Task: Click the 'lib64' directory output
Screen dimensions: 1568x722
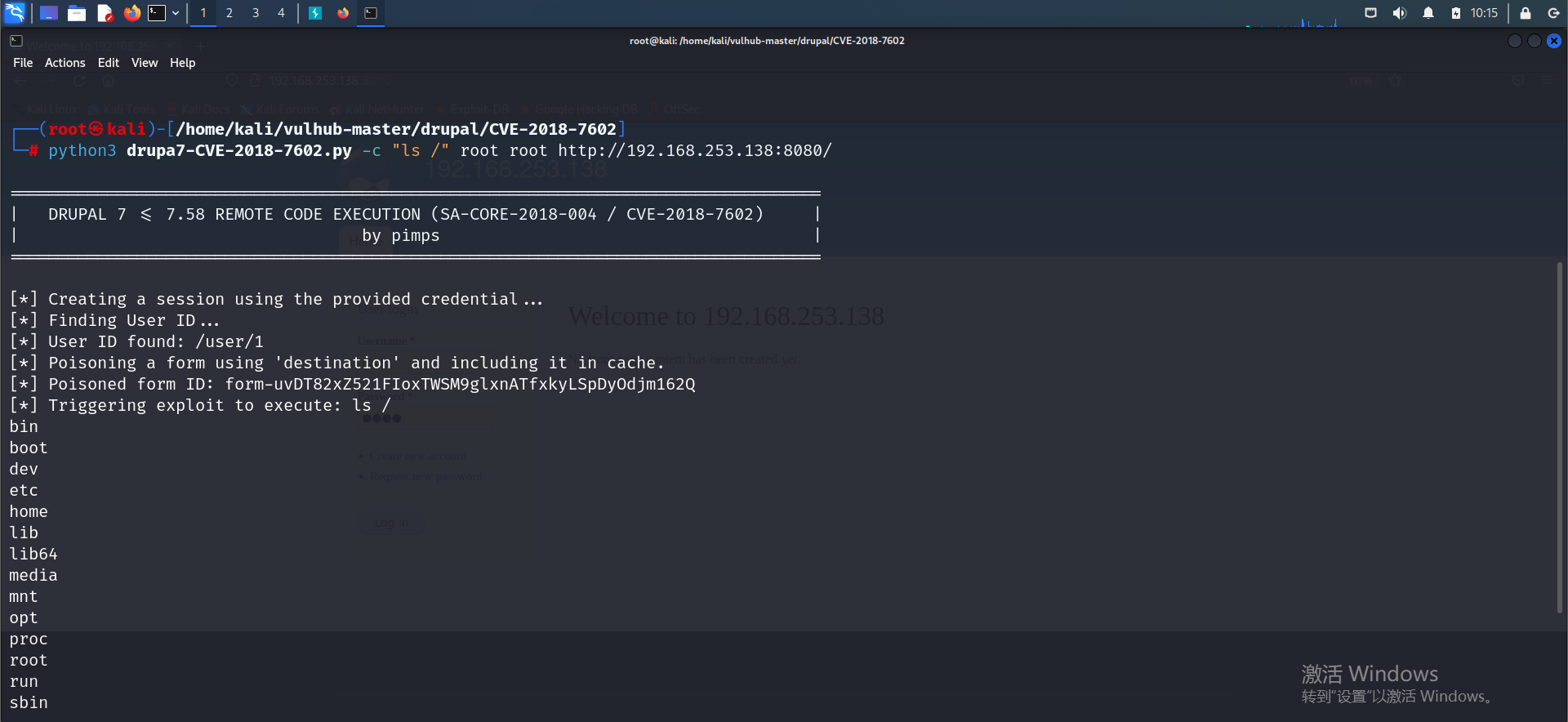Action: pos(33,554)
